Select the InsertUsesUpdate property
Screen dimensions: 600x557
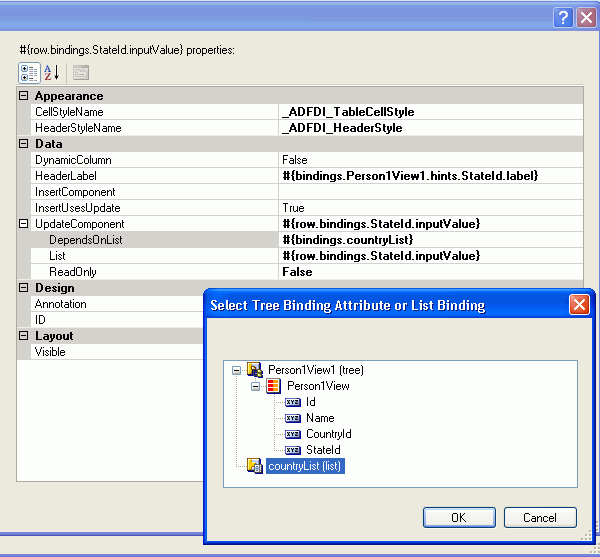pos(155,208)
